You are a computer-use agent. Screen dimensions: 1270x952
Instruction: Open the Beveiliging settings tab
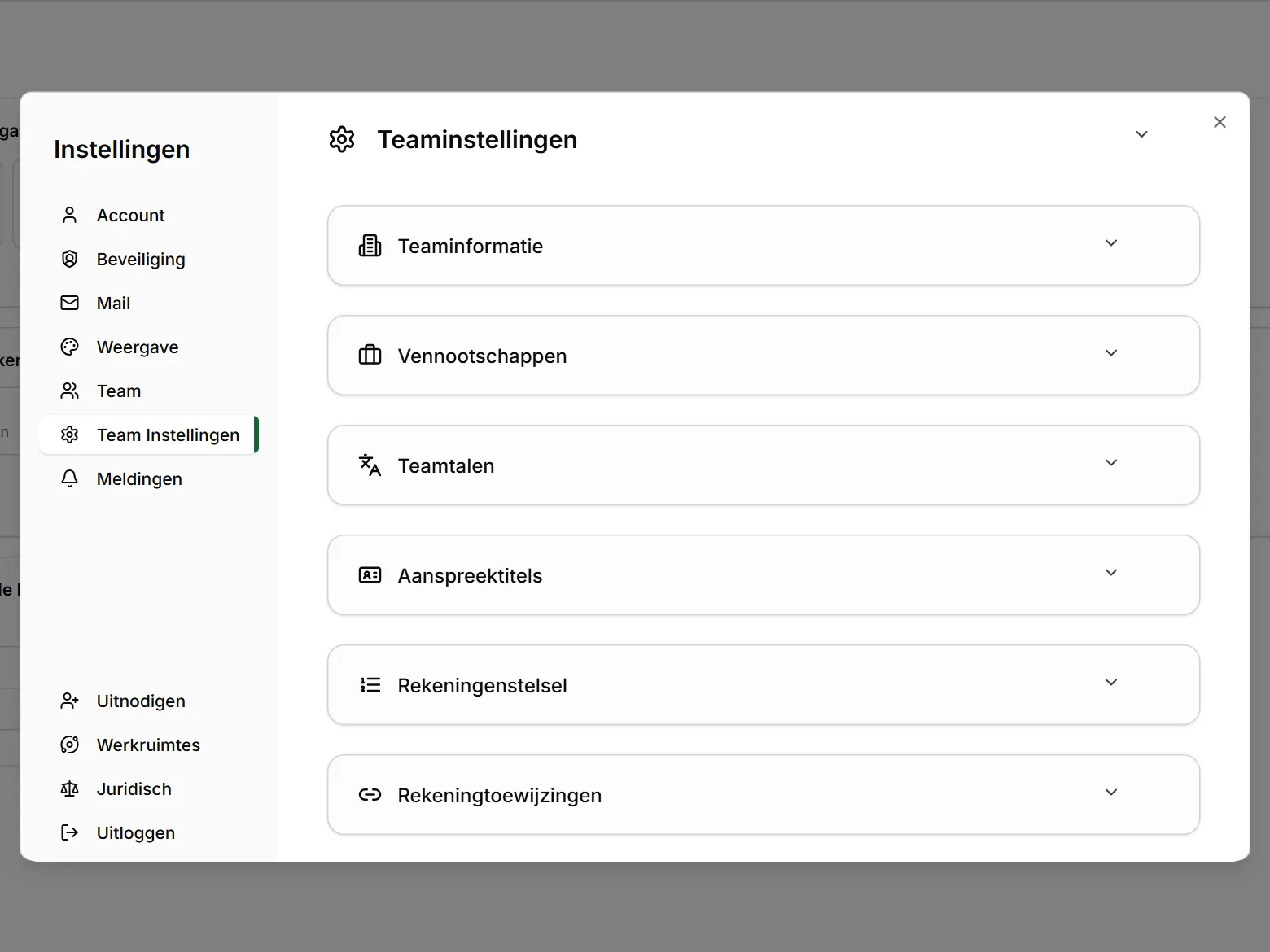pos(149,259)
